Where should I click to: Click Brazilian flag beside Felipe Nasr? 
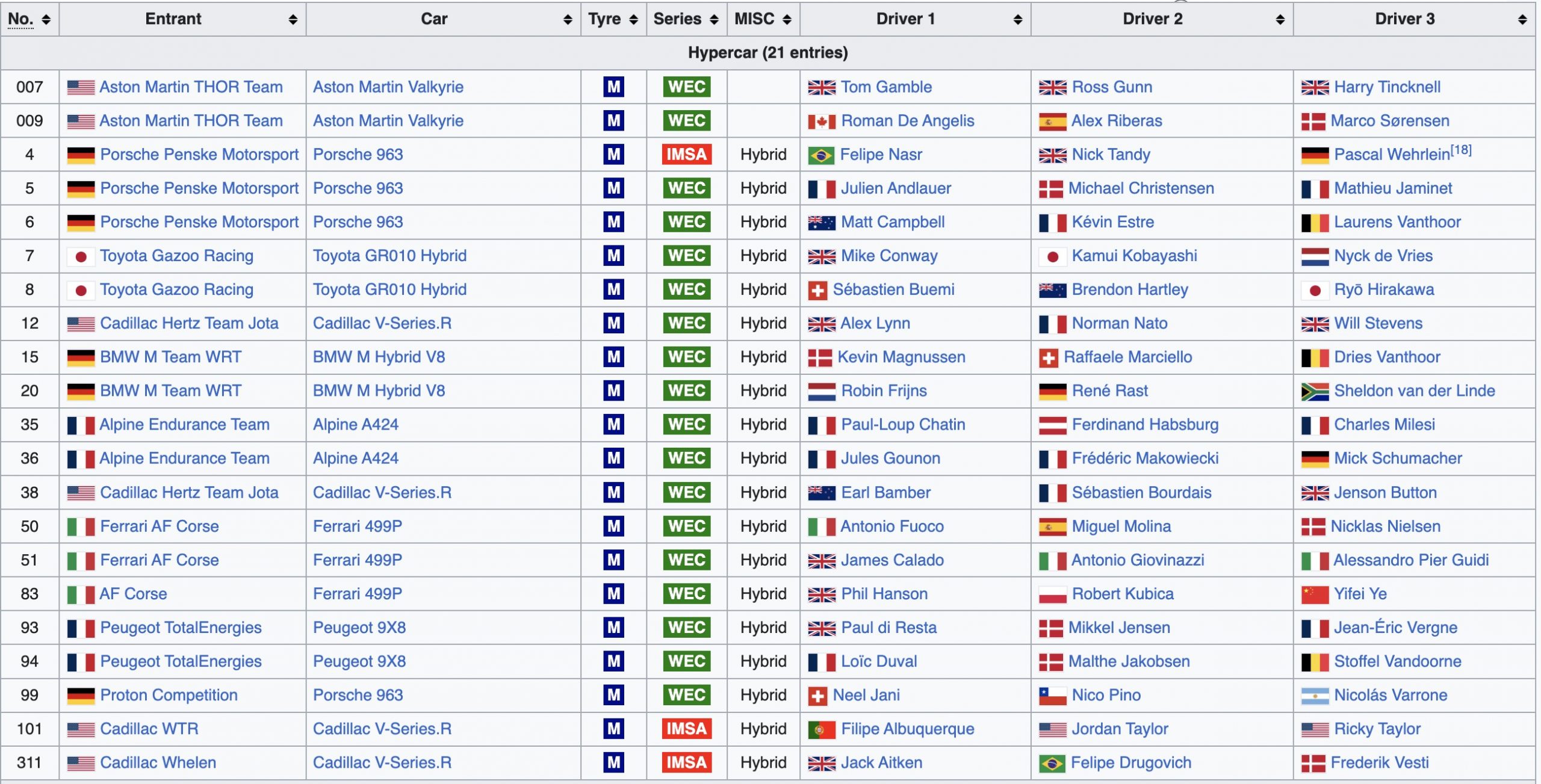[x=821, y=155]
